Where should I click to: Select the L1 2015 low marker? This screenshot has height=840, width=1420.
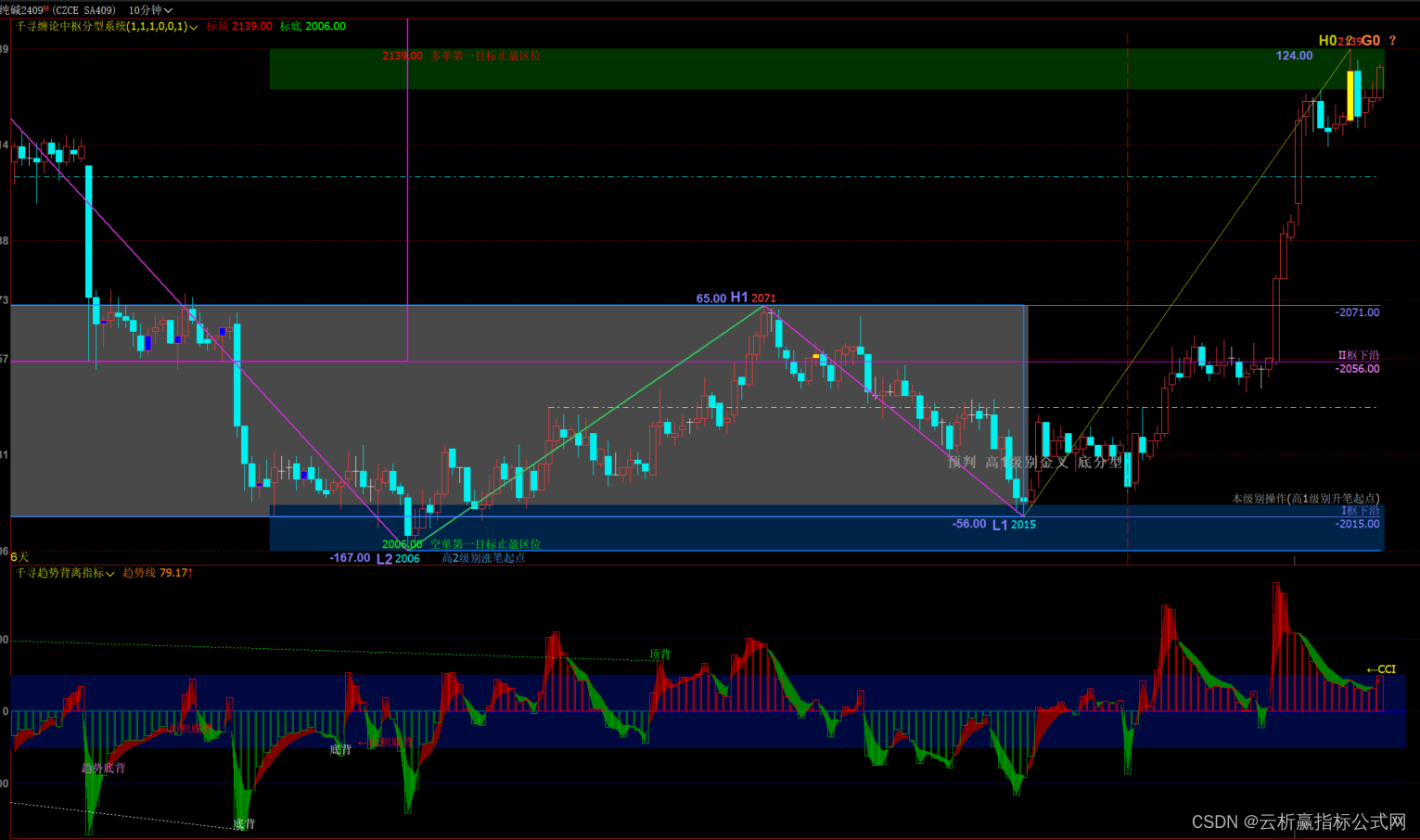[x=1014, y=525]
